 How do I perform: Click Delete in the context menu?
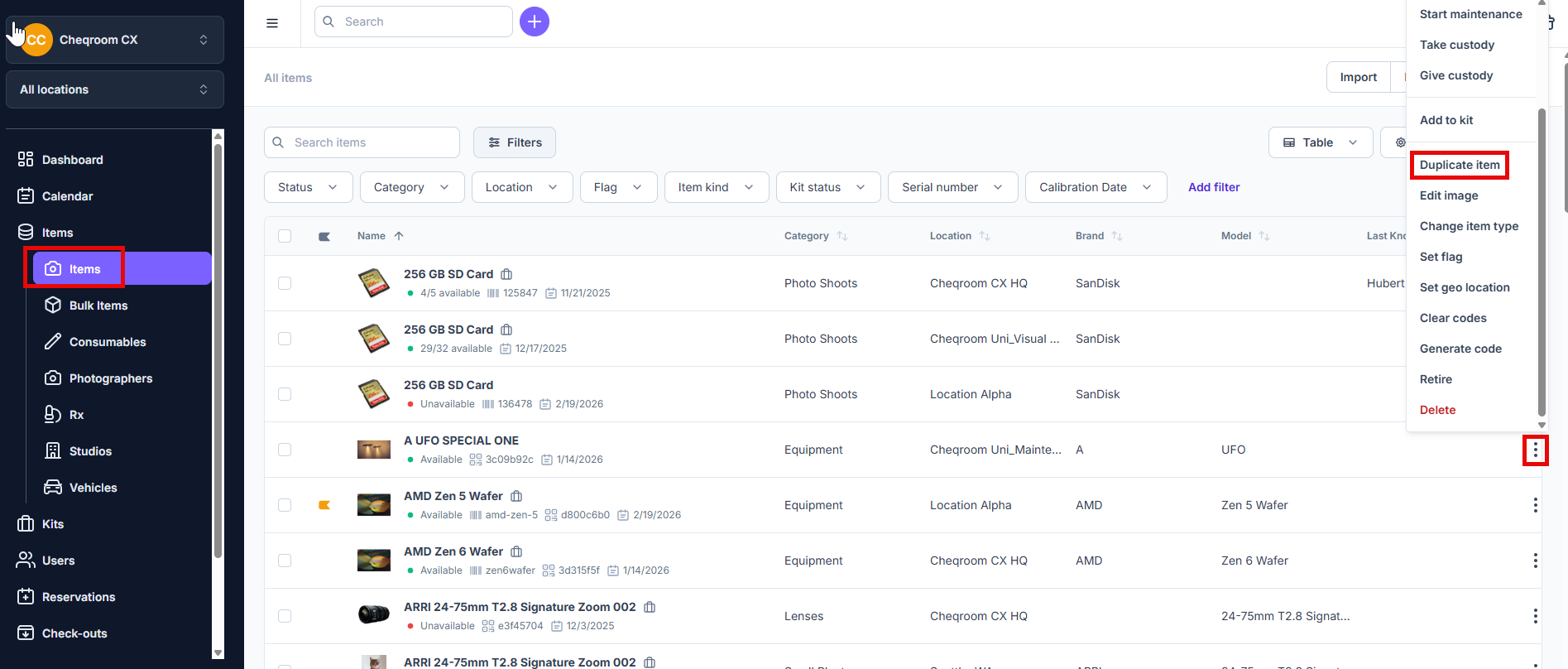[x=1437, y=410]
